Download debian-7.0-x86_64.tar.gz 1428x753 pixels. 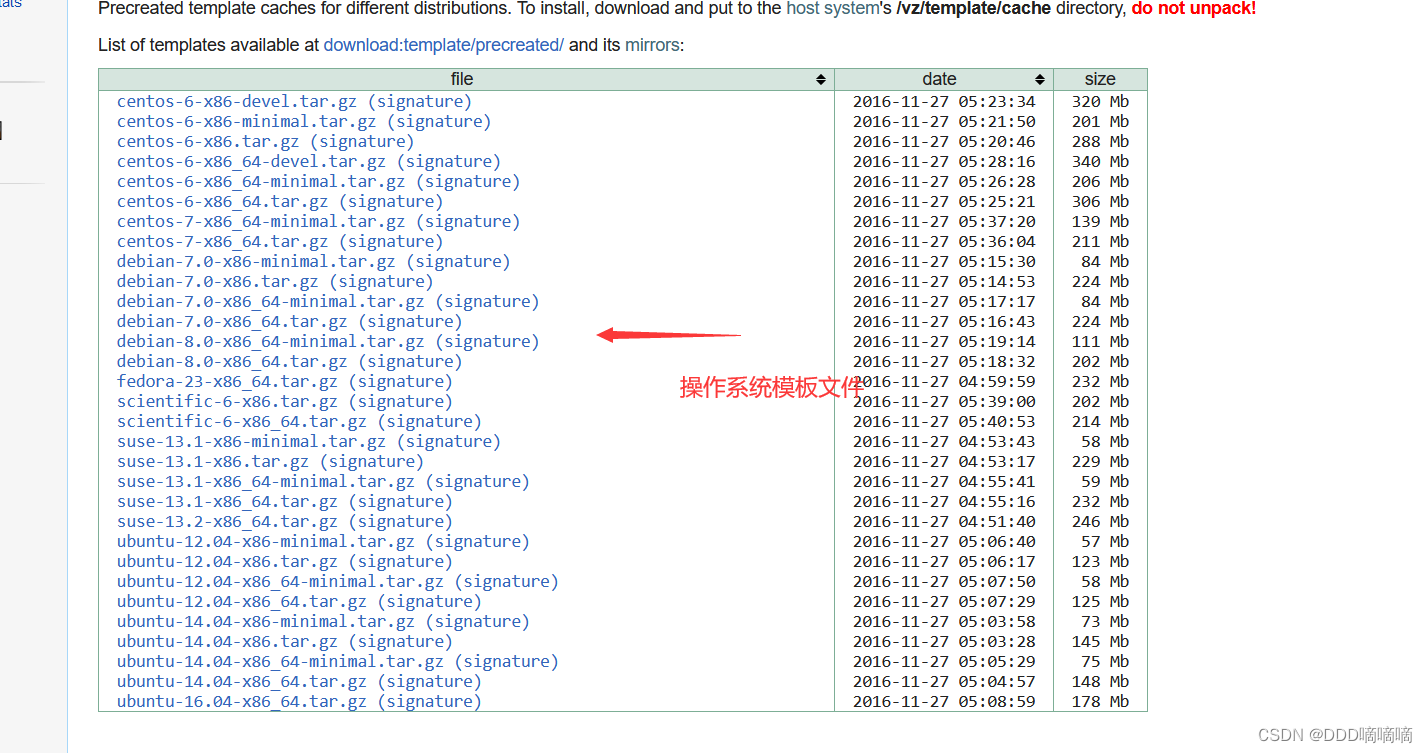click(232, 321)
